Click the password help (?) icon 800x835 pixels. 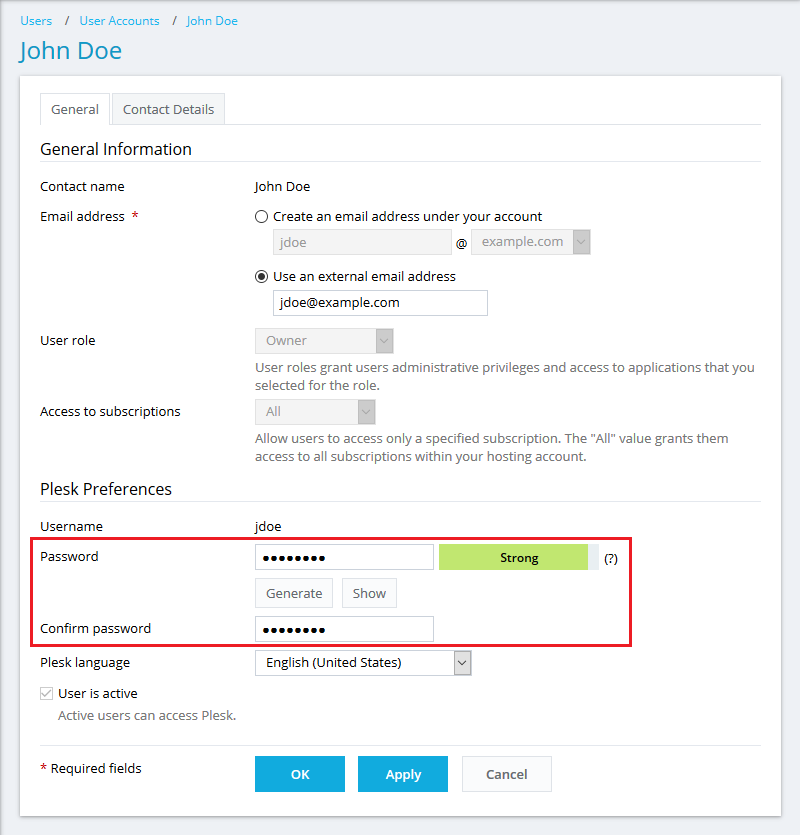[x=610, y=559]
